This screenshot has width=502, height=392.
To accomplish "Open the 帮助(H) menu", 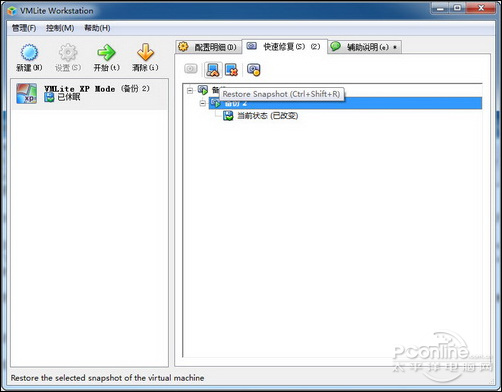I will click(x=97, y=28).
